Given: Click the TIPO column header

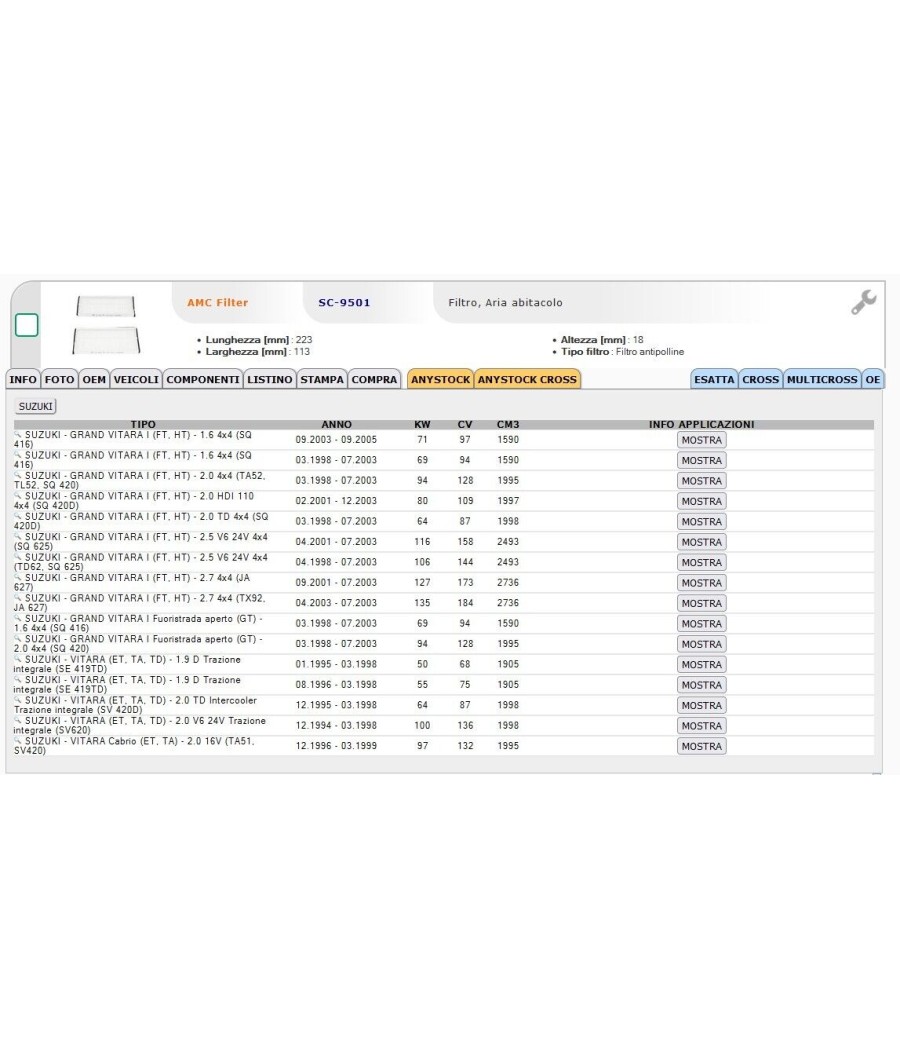Looking at the screenshot, I should 143,425.
